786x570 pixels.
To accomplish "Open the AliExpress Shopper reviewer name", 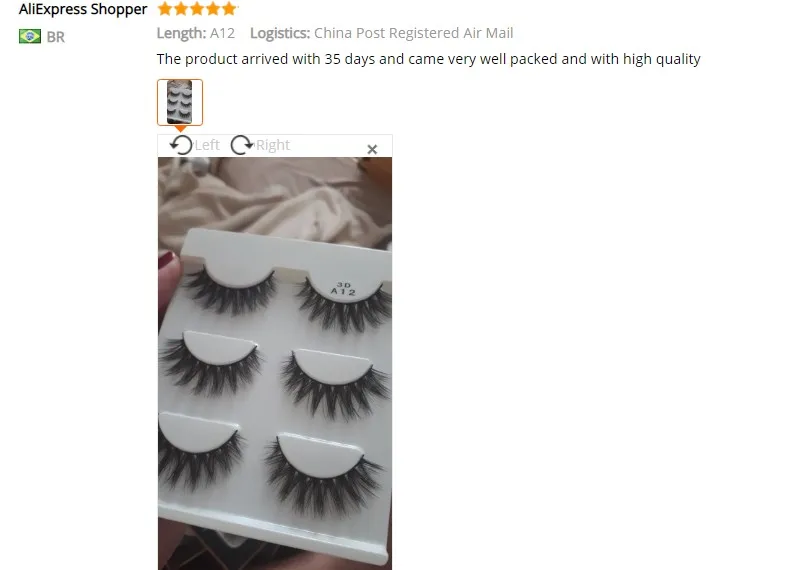I will 83,9.
